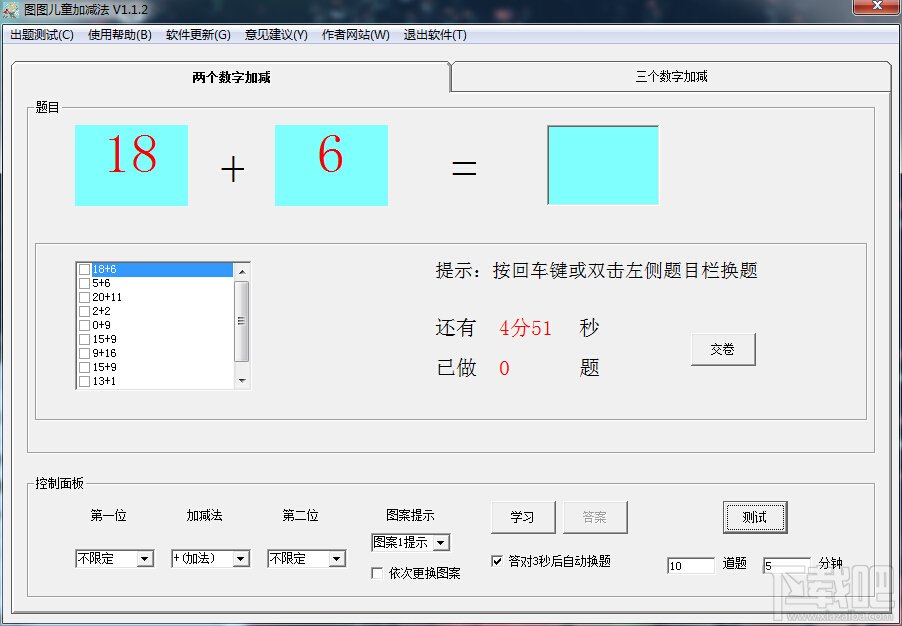This screenshot has height=626, width=902.
Task: Click the answer input box after the equals sign
Action: coord(603,165)
